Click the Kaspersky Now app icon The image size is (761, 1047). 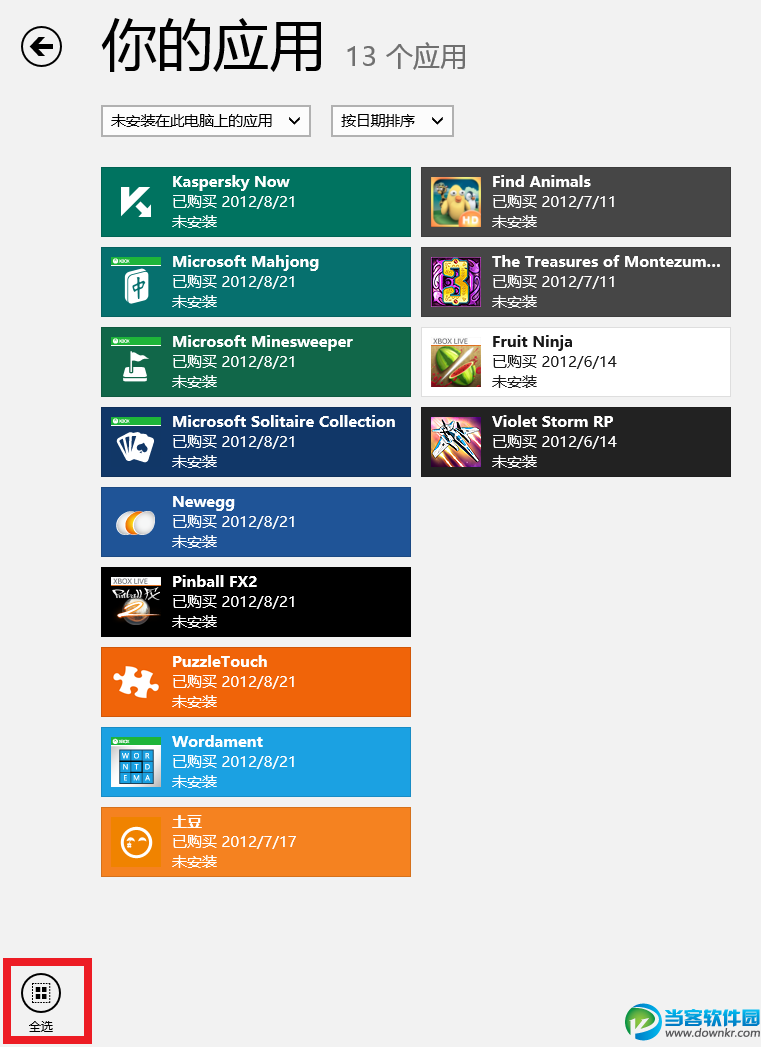point(136,202)
